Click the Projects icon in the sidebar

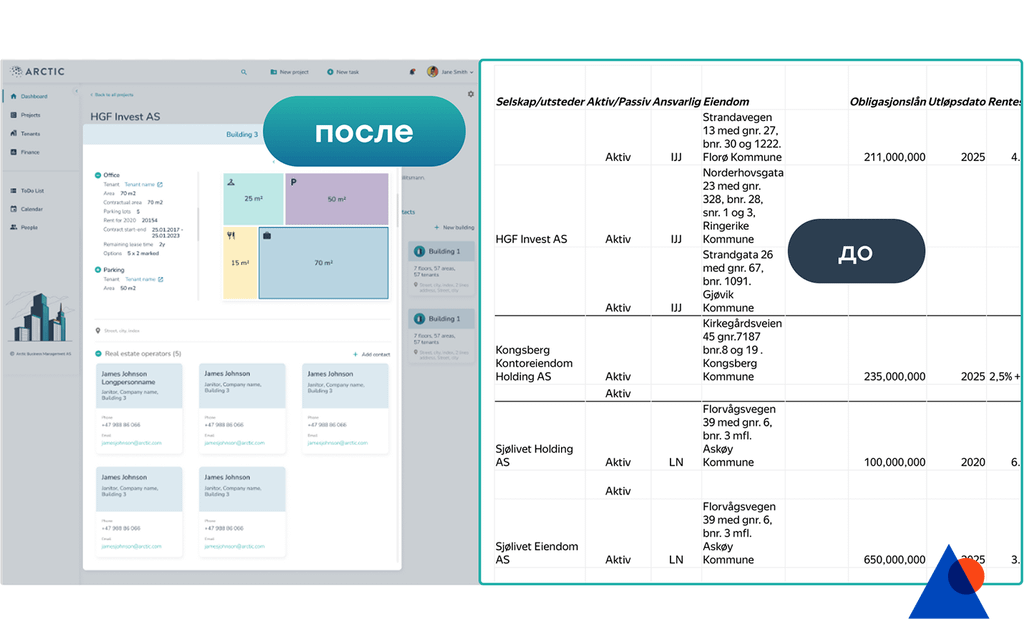[14, 115]
